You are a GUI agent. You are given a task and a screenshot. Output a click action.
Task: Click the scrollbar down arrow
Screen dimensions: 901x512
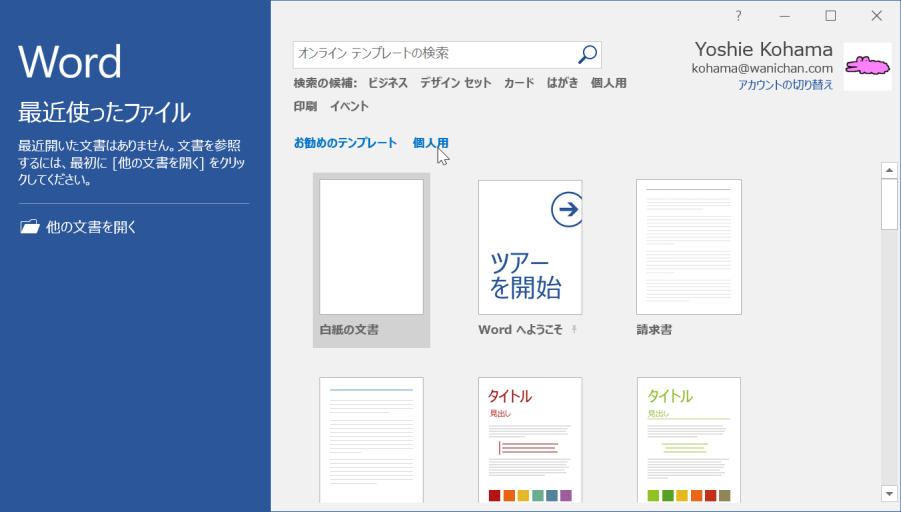click(889, 494)
